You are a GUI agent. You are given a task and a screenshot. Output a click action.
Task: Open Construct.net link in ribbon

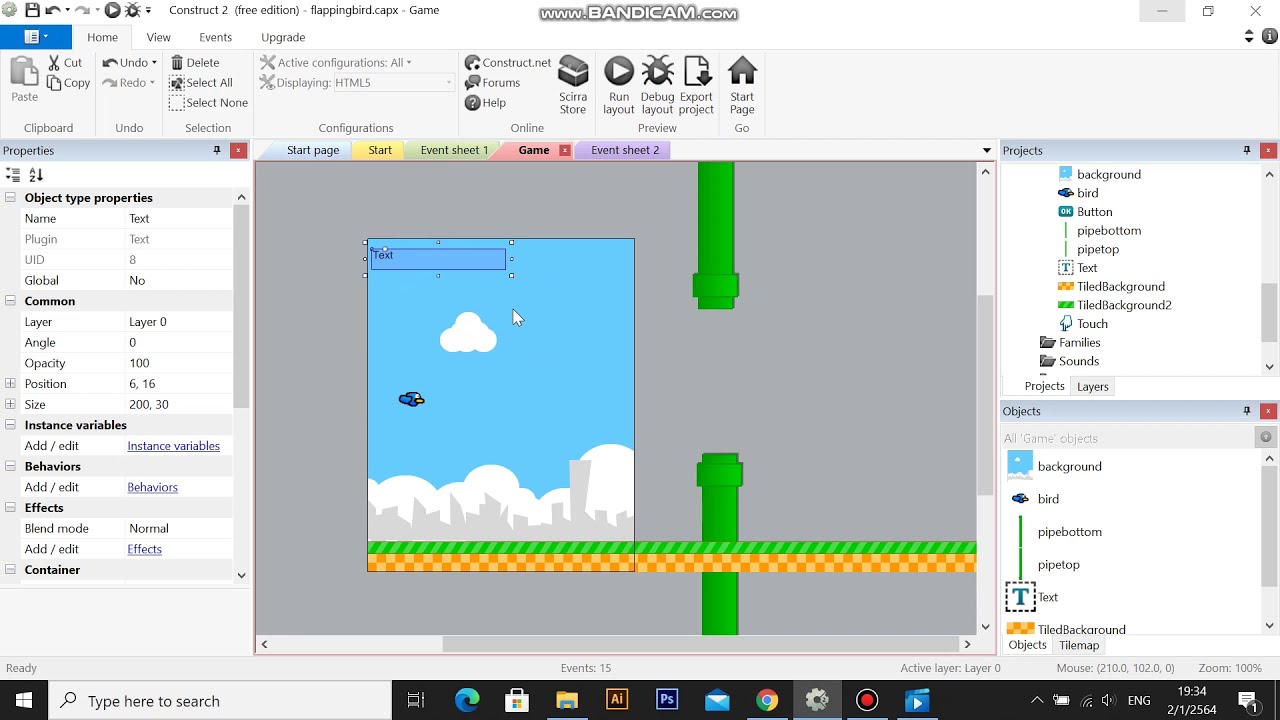(x=508, y=62)
